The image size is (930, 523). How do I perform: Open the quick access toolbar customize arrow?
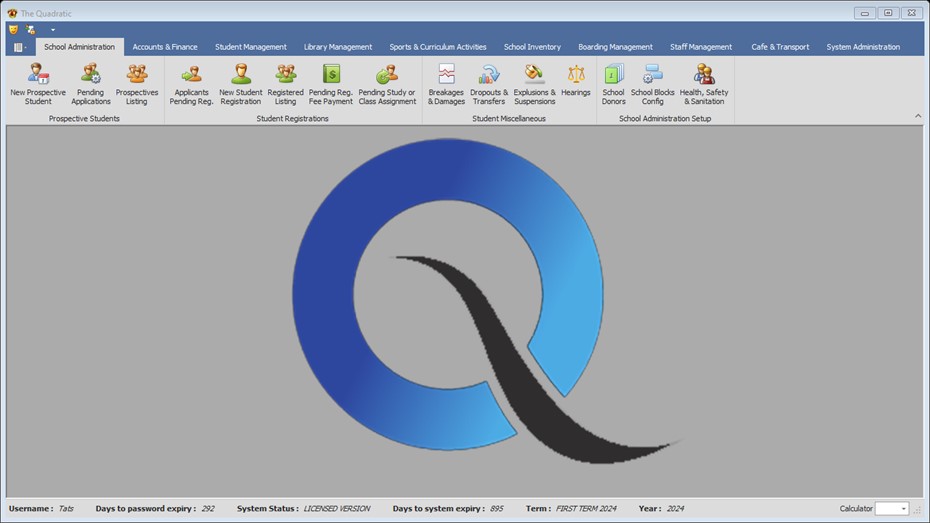pos(53,30)
